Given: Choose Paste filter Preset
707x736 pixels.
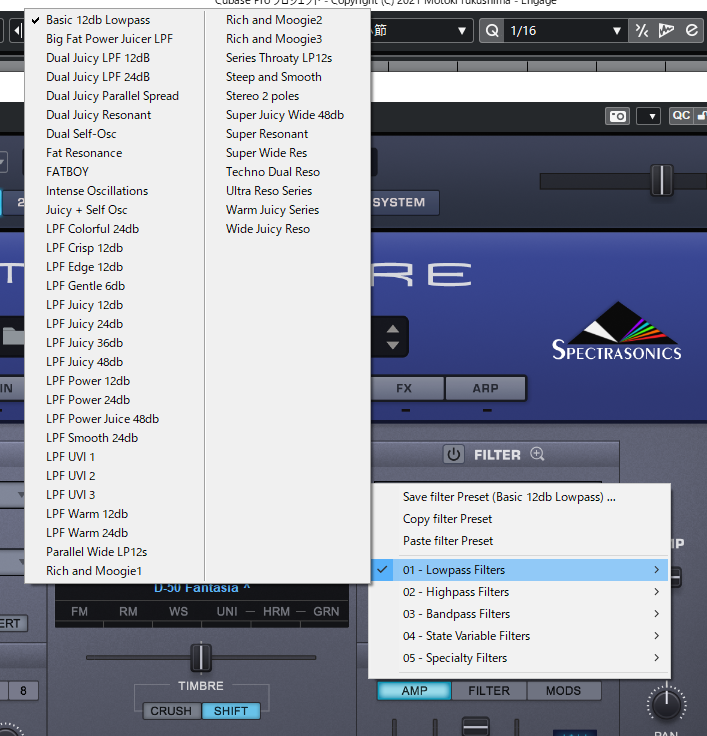Looking at the screenshot, I should pos(520,541).
